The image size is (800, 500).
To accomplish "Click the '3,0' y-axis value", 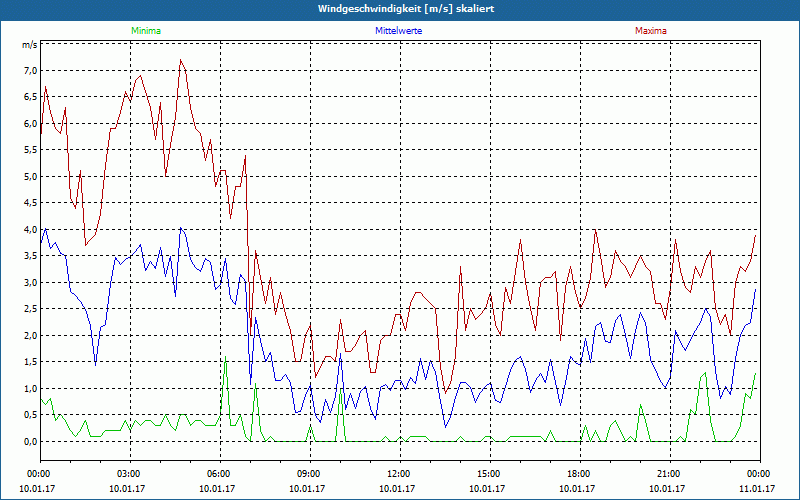I will pyautogui.click(x=31, y=283).
